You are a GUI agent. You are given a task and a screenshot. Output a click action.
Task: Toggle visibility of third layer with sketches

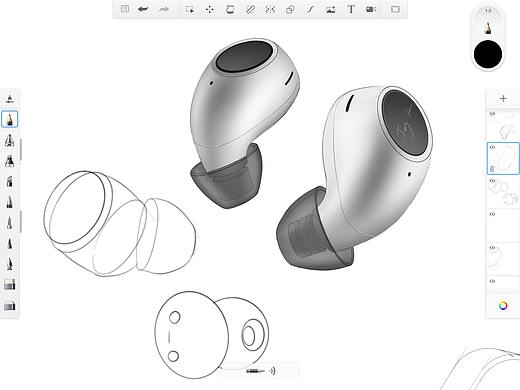click(492, 181)
